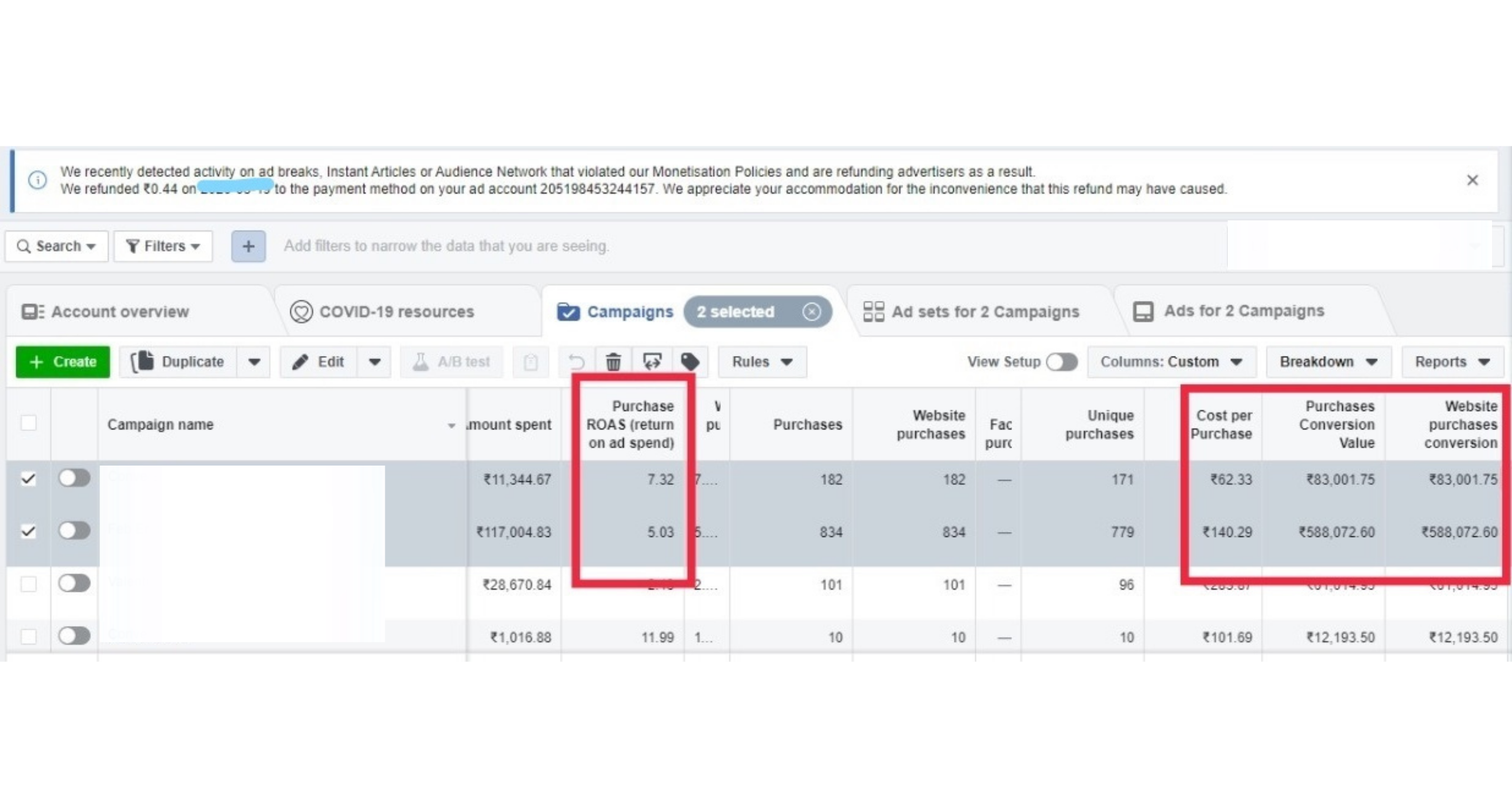The image size is (1512, 808).
Task: Dismiss the refund notification banner
Action: [1472, 180]
